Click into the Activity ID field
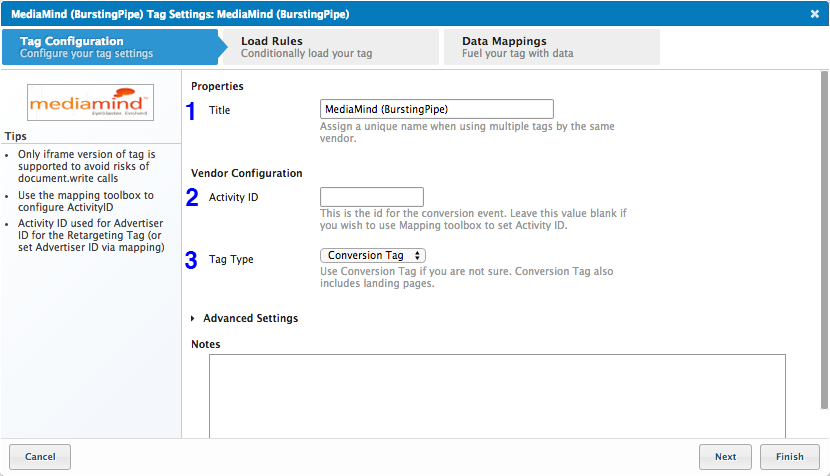The image size is (830, 476). (x=371, y=197)
